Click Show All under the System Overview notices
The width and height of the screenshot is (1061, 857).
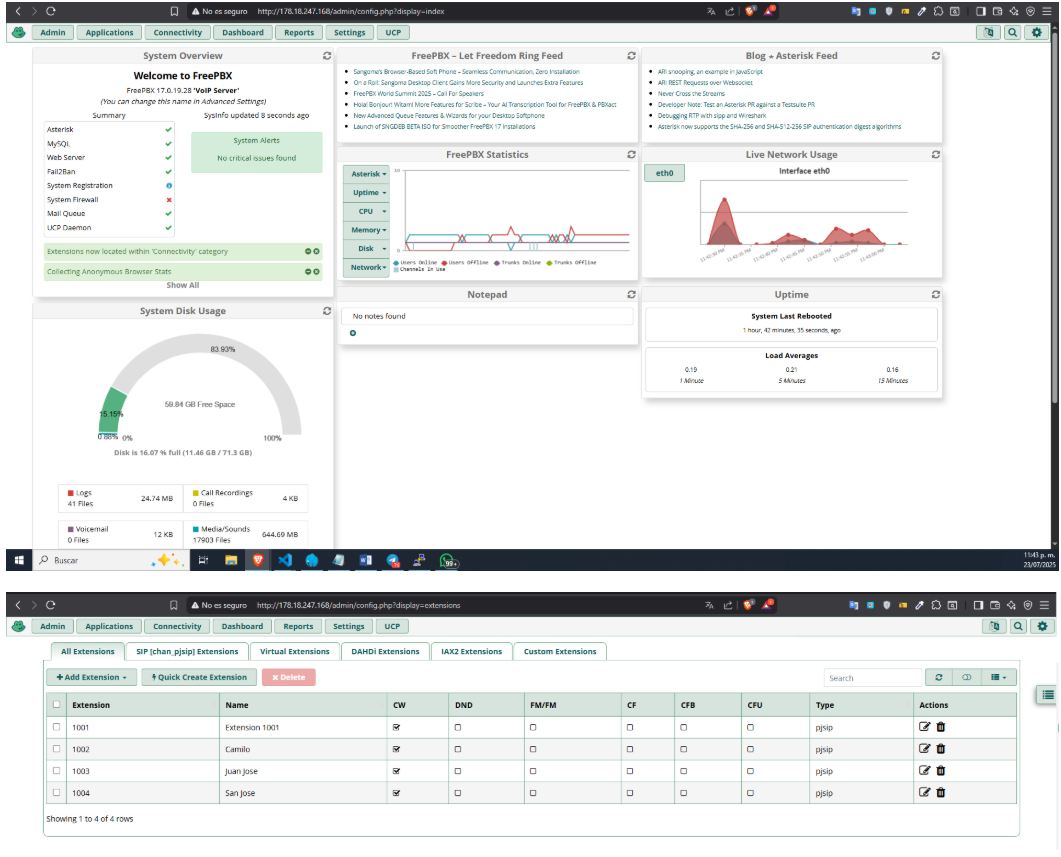183,286
